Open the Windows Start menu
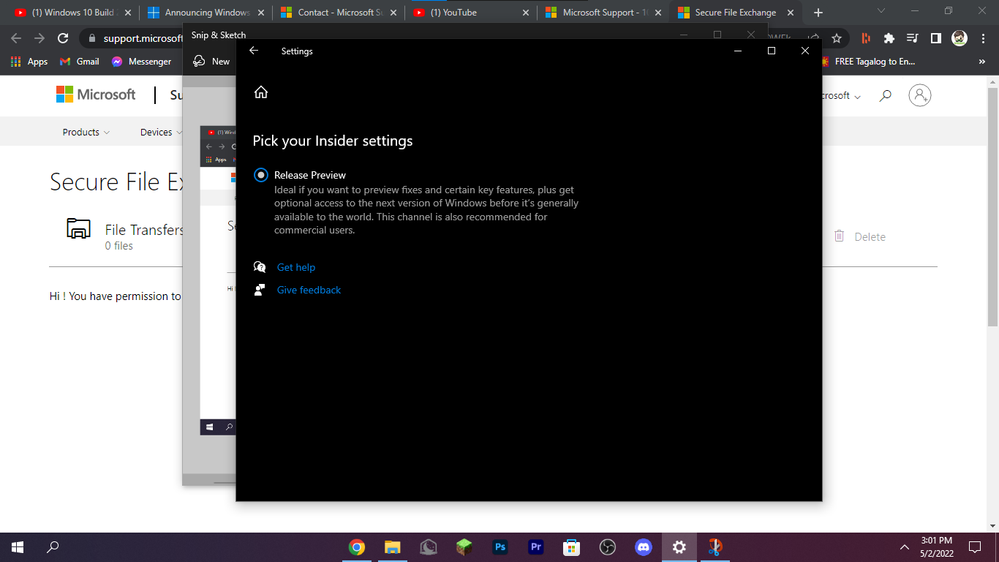 (17, 547)
